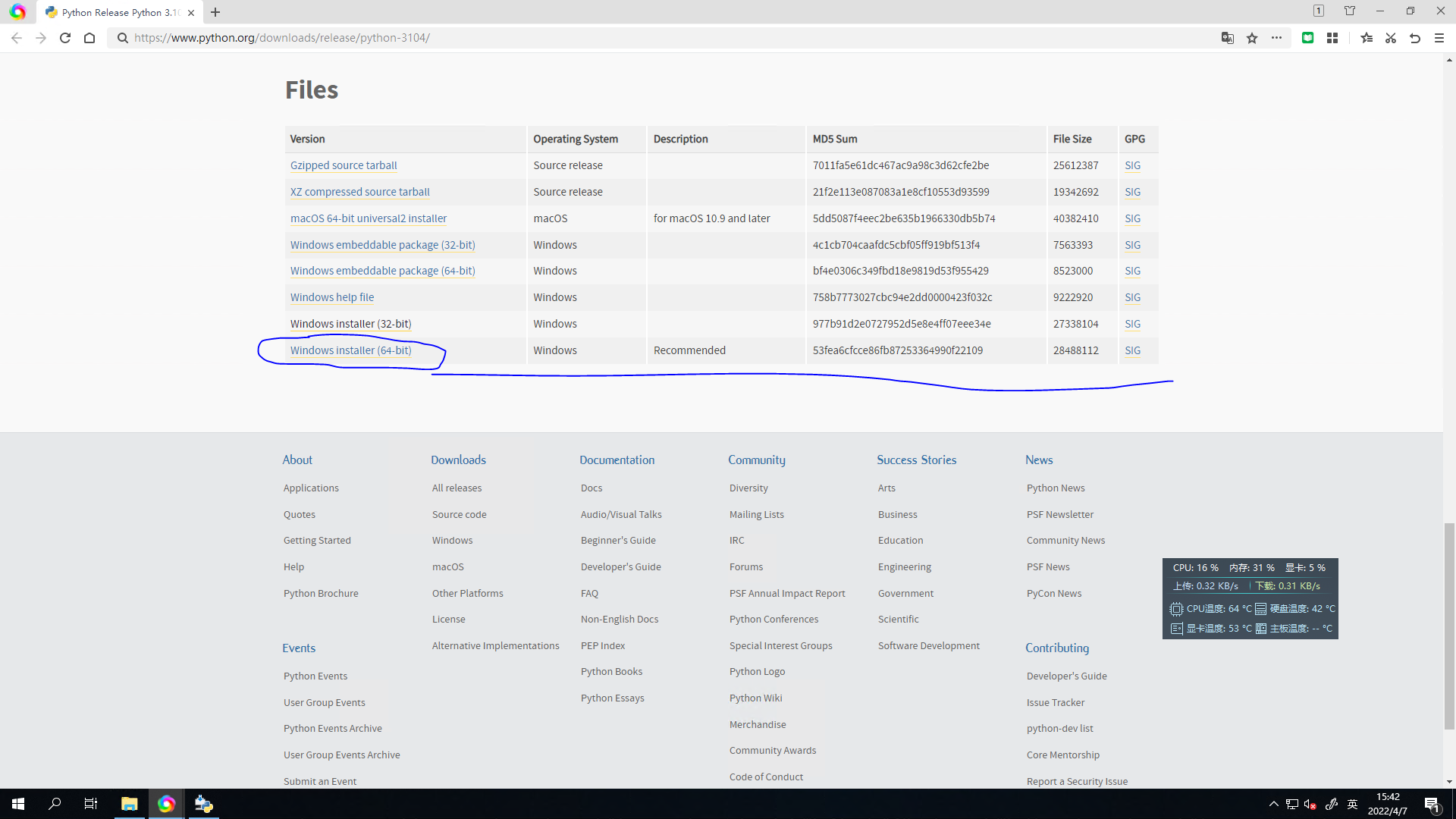Click the search taskbar icon
This screenshot has height=819, width=1456.
[x=55, y=803]
